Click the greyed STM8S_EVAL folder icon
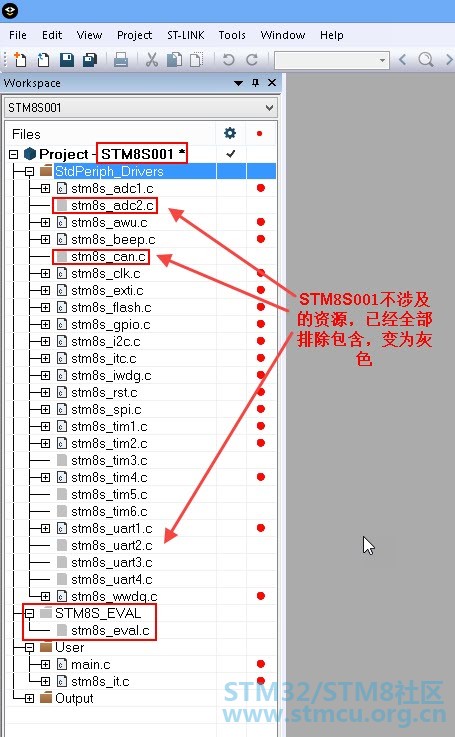The image size is (455, 737). tap(46, 613)
